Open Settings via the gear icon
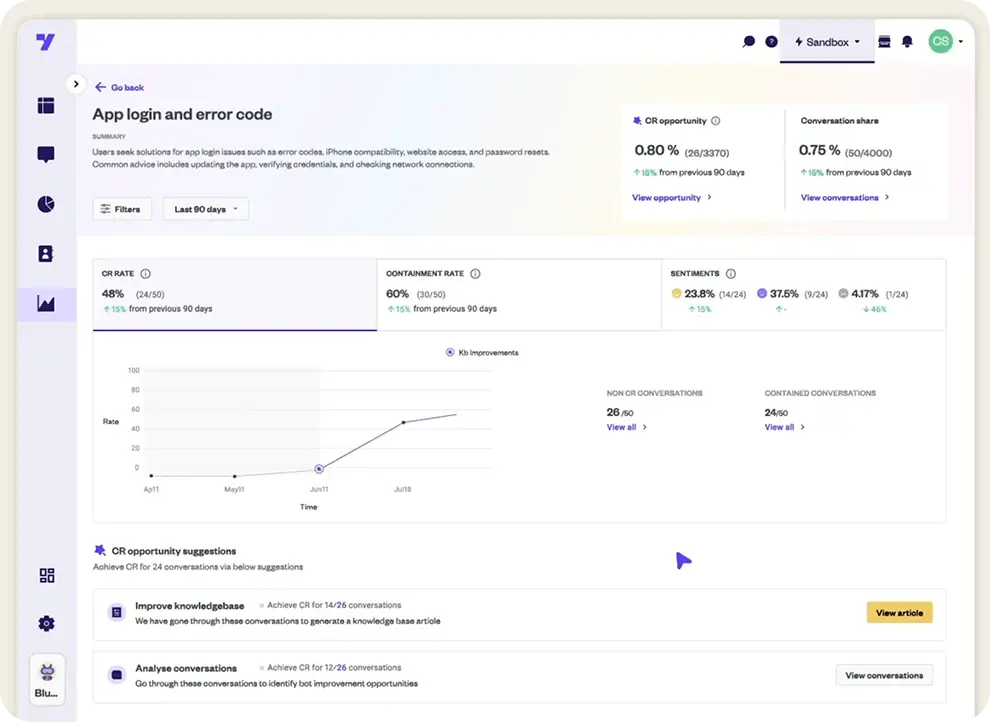 point(46,623)
